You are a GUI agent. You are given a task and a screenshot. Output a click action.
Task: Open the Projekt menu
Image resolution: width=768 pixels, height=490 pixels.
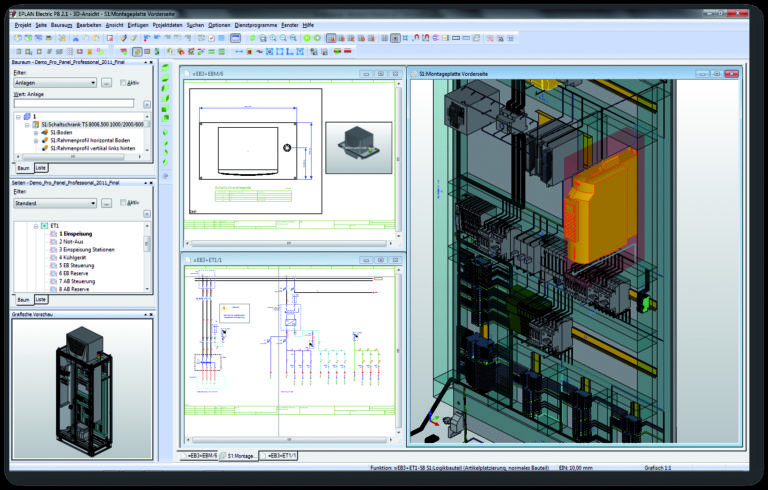pos(23,25)
